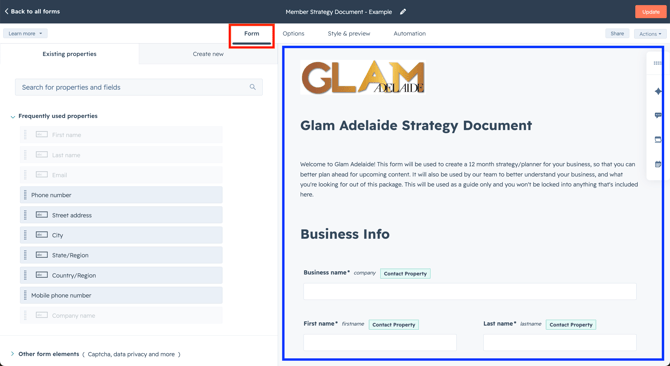670x366 pixels.
Task: Open the Learn more dropdown
Action: [25, 33]
